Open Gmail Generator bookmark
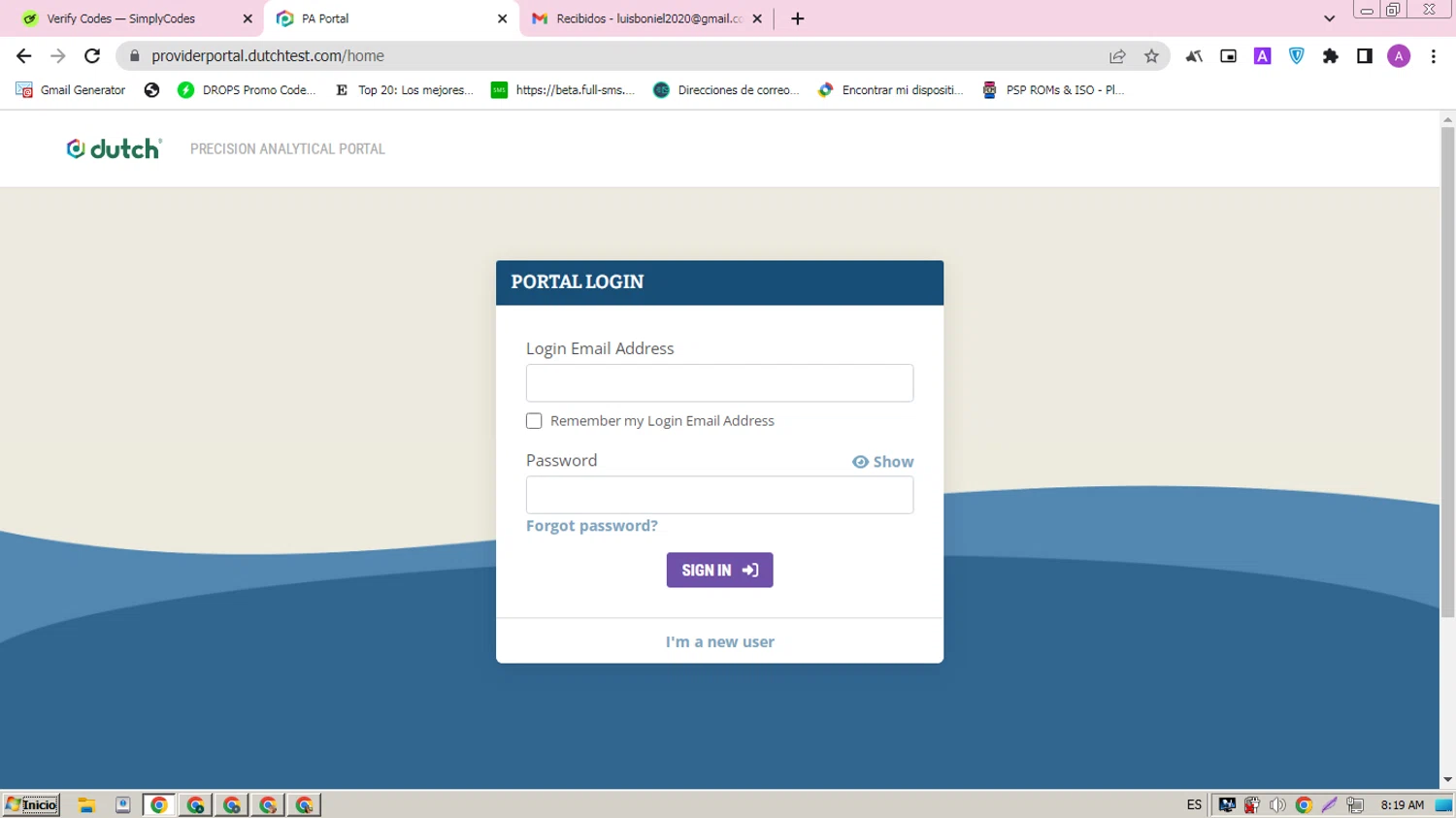Viewport: 1456px width, 818px height. coord(71,90)
